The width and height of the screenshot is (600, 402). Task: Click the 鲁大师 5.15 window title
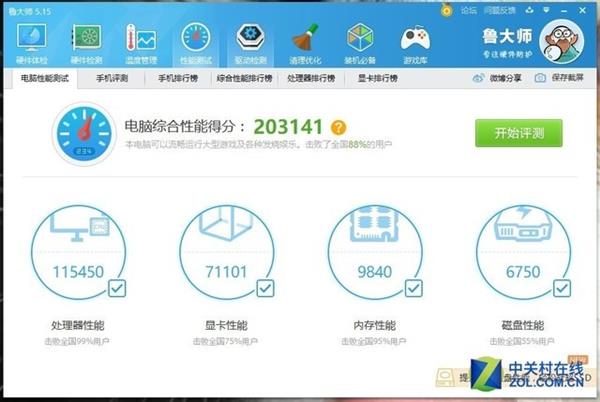[30, 11]
